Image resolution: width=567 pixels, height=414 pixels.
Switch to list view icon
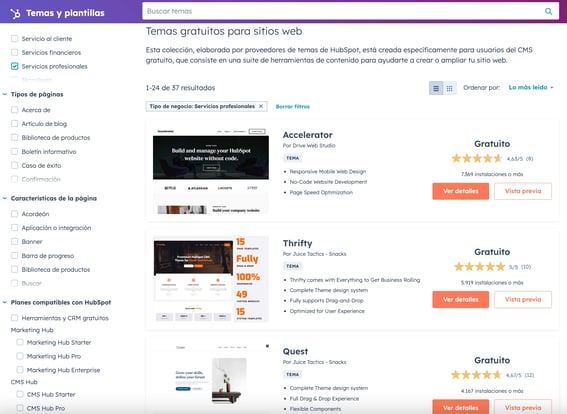tap(436, 88)
